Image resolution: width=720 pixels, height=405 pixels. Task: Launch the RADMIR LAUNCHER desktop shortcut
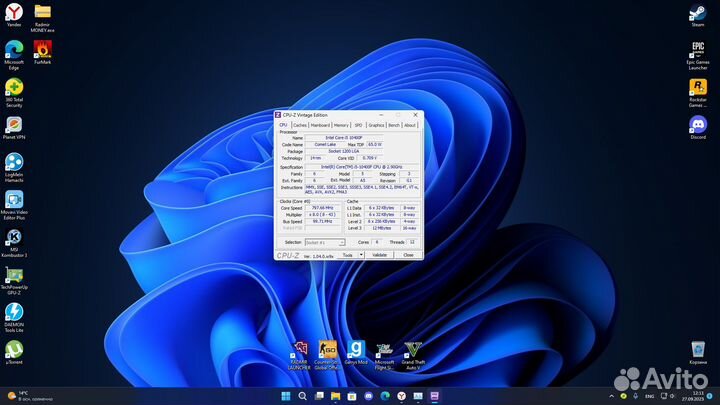(299, 355)
